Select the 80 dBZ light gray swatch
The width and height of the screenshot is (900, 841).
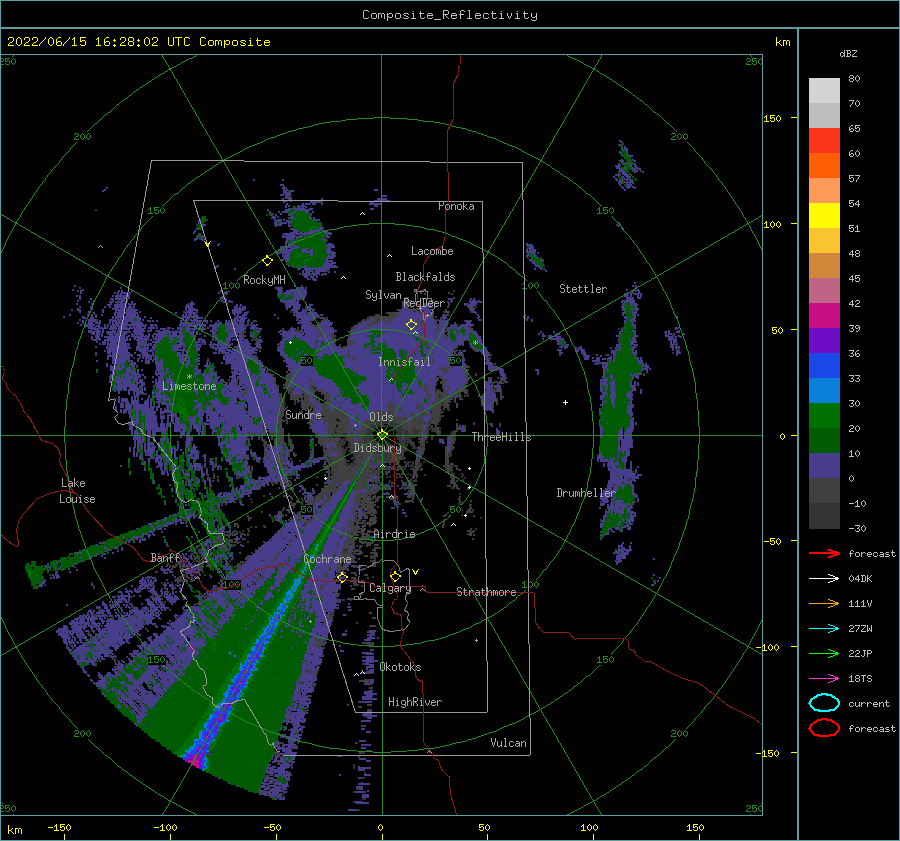[824, 90]
